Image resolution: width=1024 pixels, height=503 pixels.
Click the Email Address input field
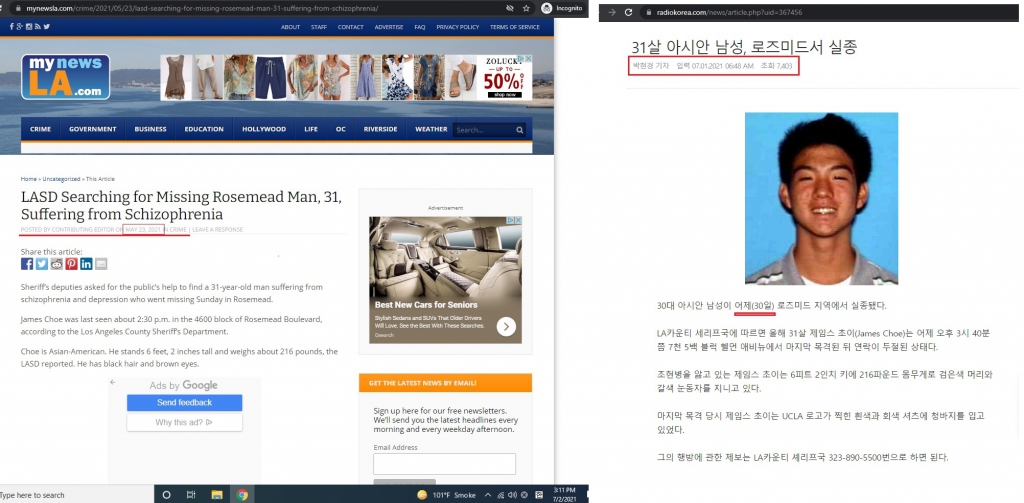click(x=445, y=464)
